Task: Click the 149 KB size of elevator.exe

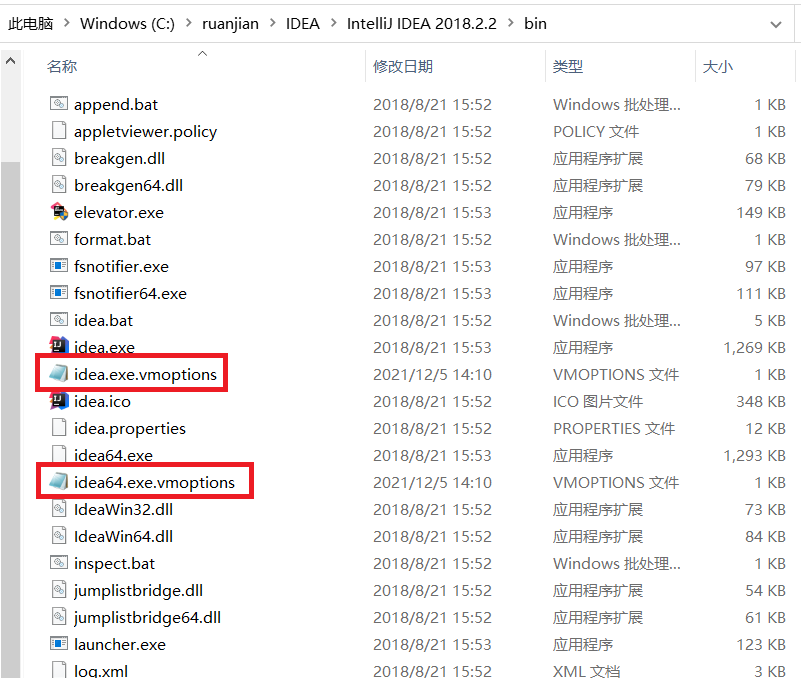Action: pyautogui.click(x=761, y=212)
